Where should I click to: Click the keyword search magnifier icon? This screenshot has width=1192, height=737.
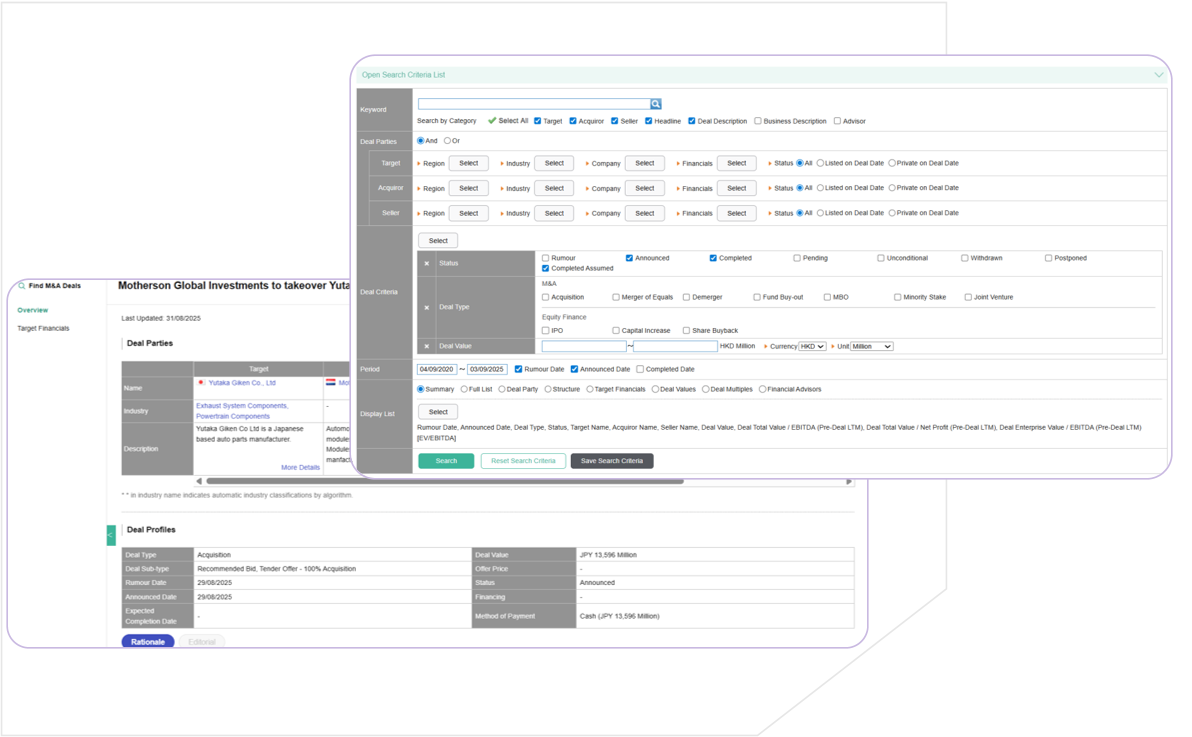(656, 104)
